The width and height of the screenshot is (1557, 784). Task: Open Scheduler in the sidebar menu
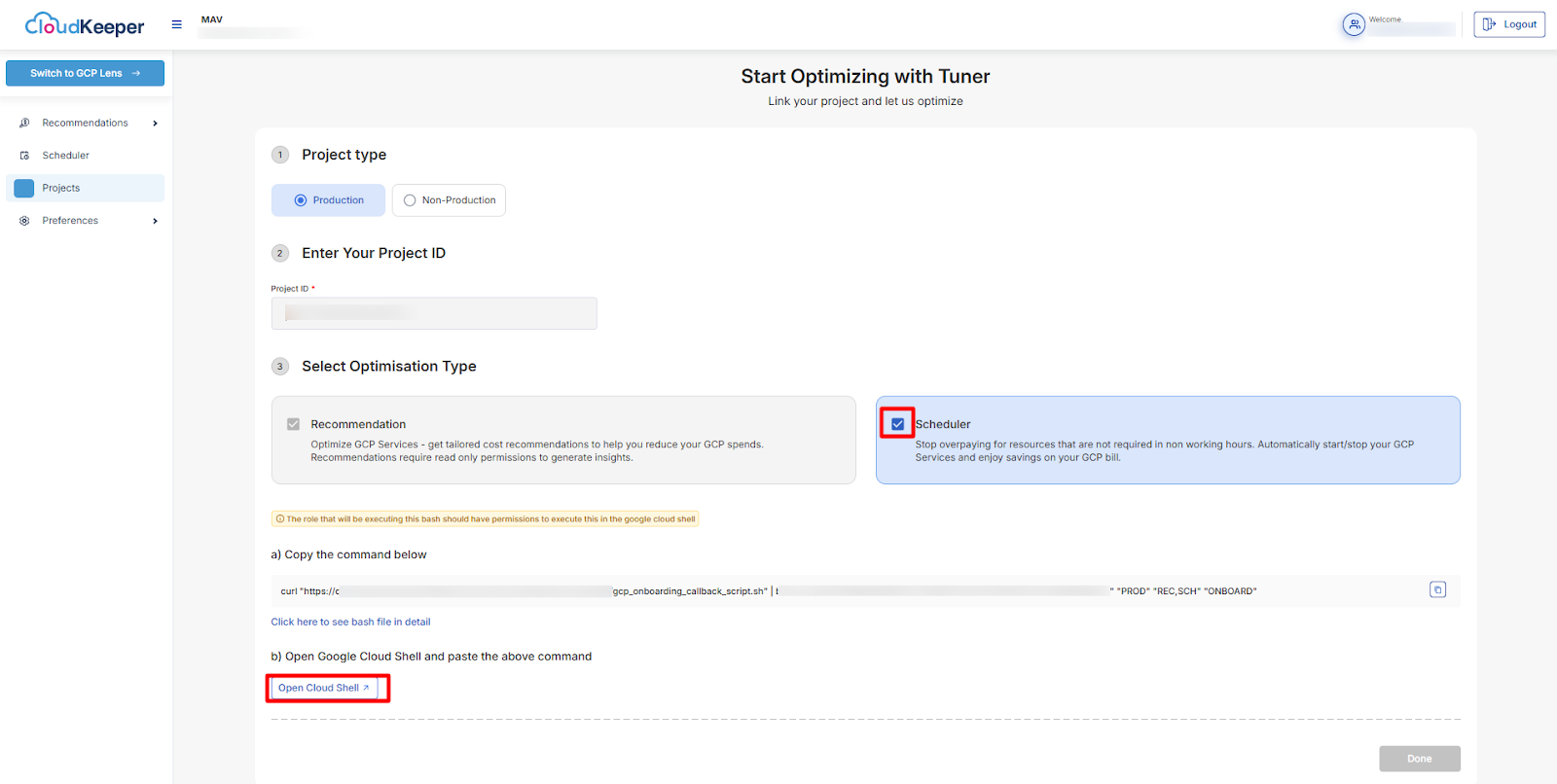click(66, 156)
